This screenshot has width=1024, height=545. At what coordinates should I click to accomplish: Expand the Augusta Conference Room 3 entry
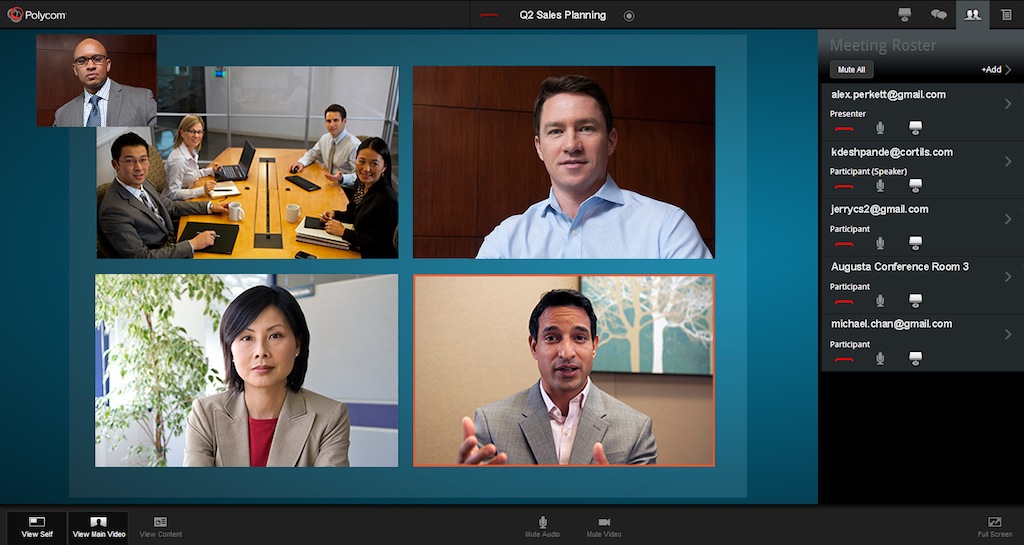[x=1007, y=276]
